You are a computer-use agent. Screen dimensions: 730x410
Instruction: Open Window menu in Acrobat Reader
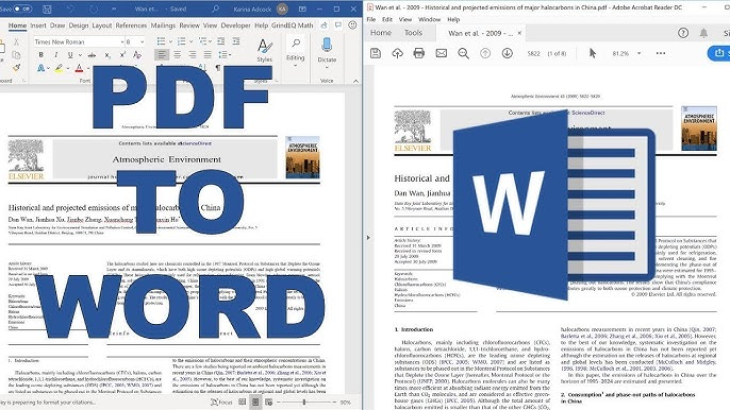point(429,20)
